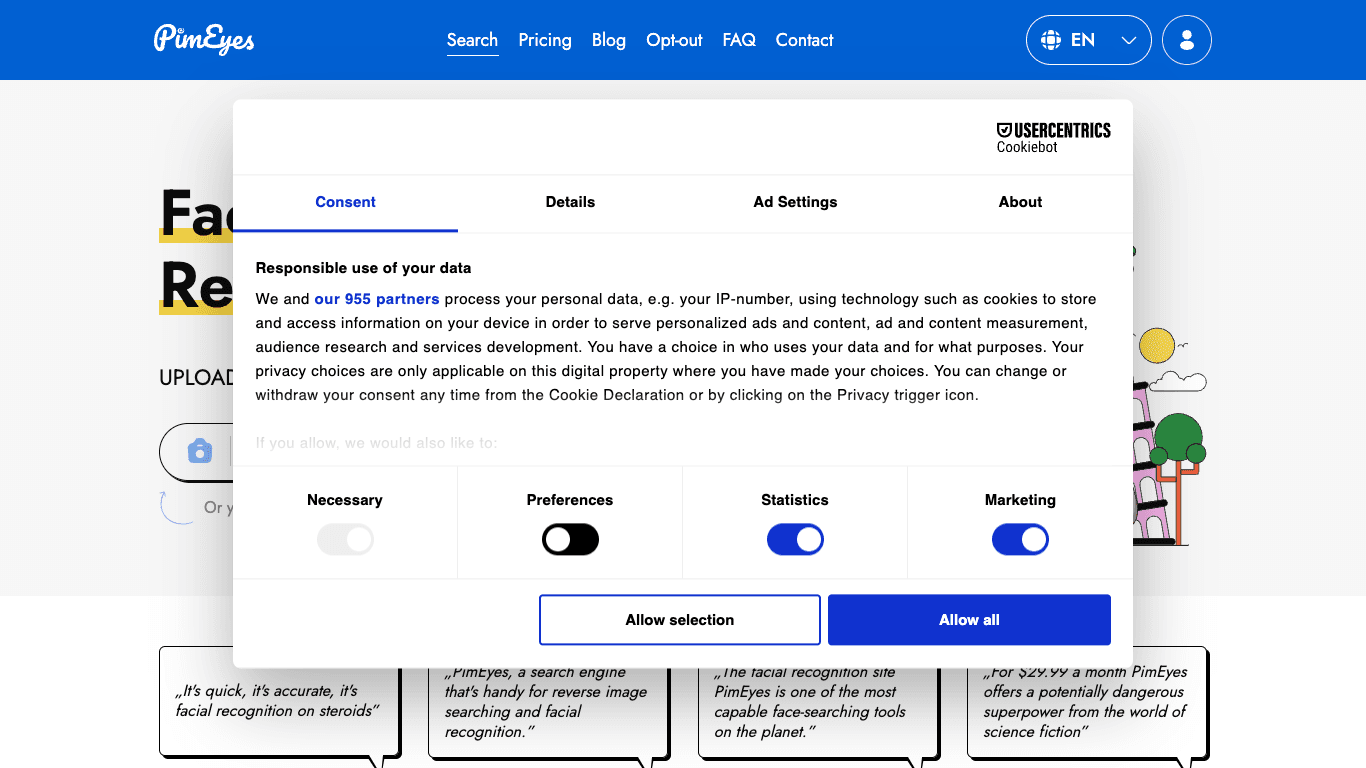
Task: Click the globe language icon
Action: point(1051,40)
